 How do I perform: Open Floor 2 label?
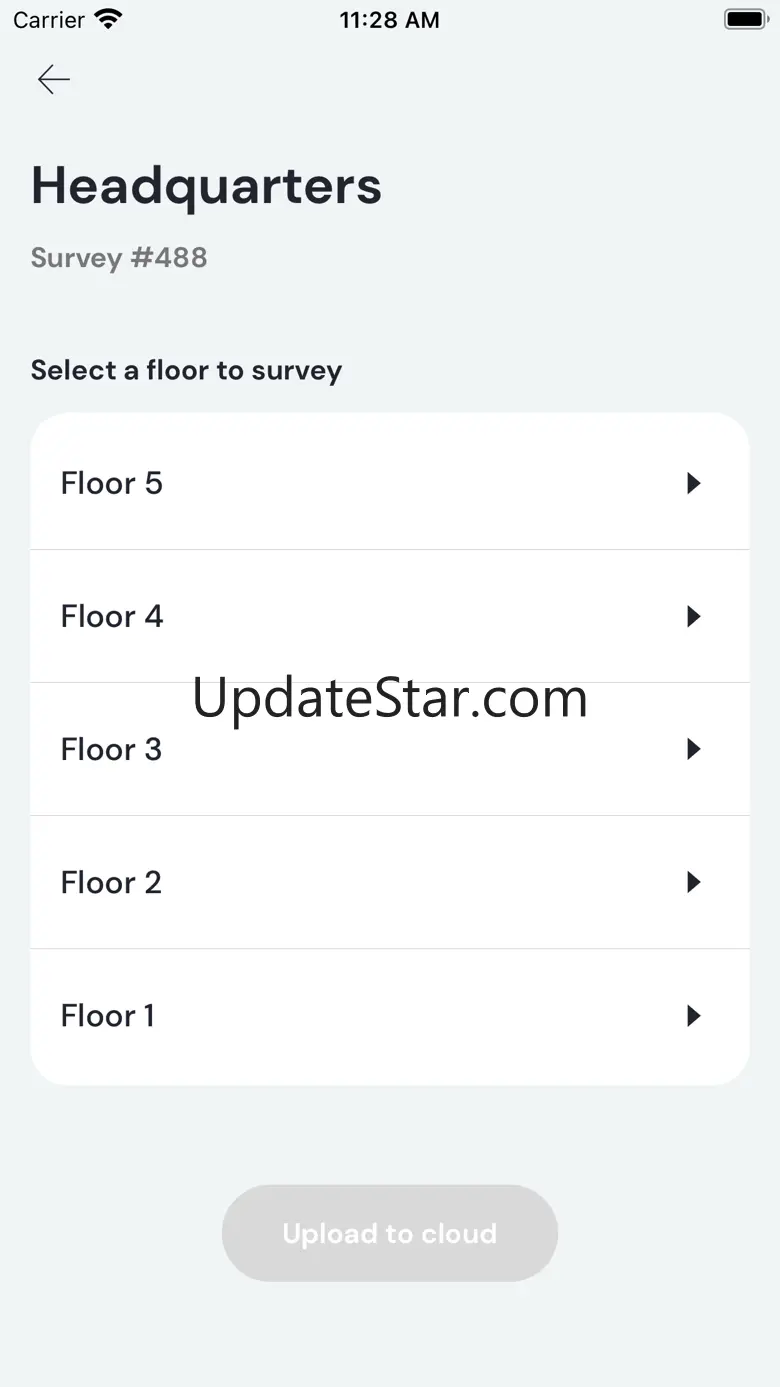(x=111, y=883)
